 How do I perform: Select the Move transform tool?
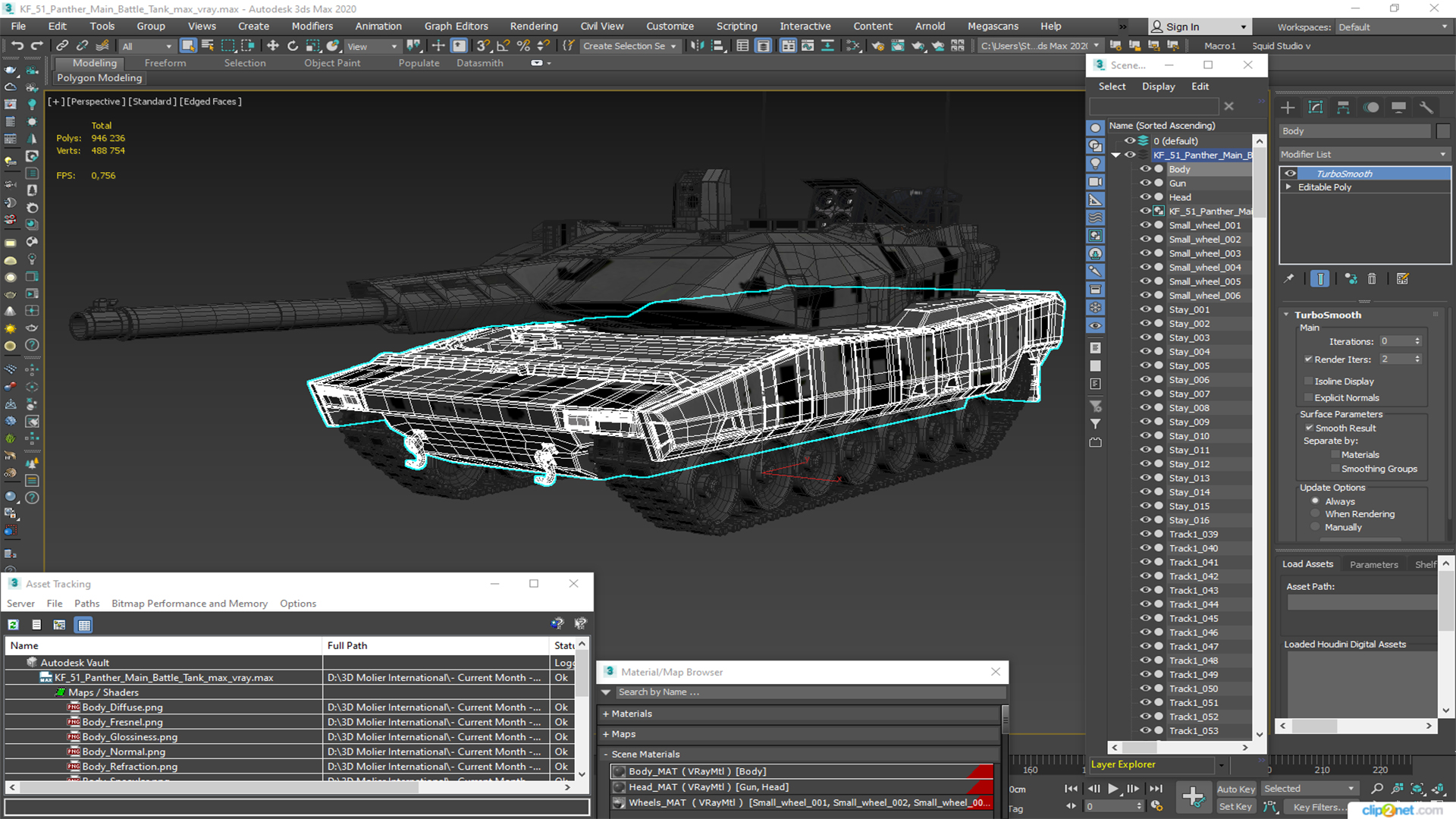pos(273,45)
